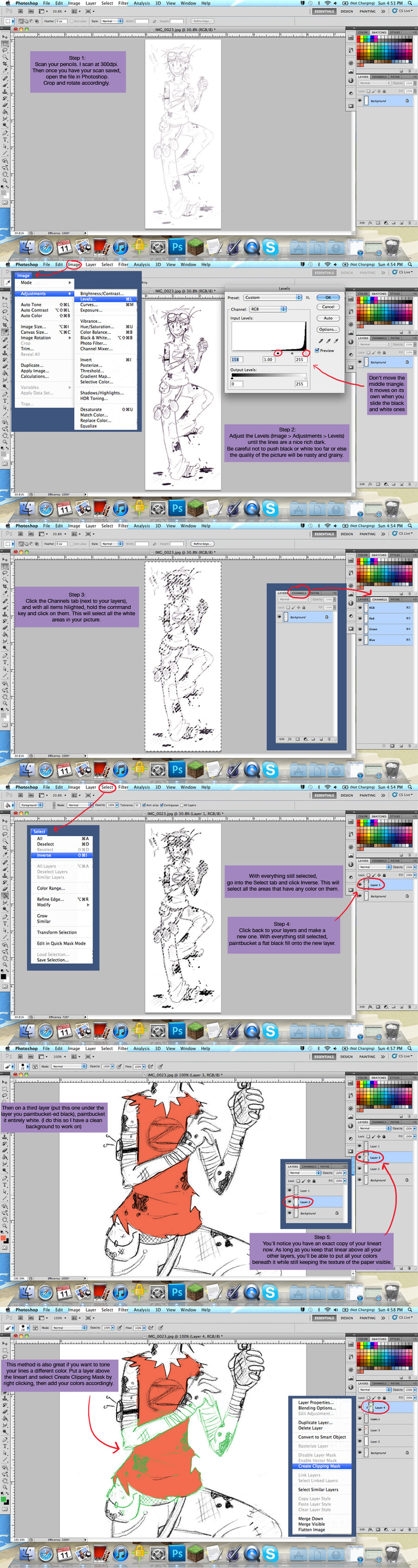The width and height of the screenshot is (418, 1568).
Task: Open iCal in the Layer 4 screenshot's Dock
Action: click(x=65, y=1553)
